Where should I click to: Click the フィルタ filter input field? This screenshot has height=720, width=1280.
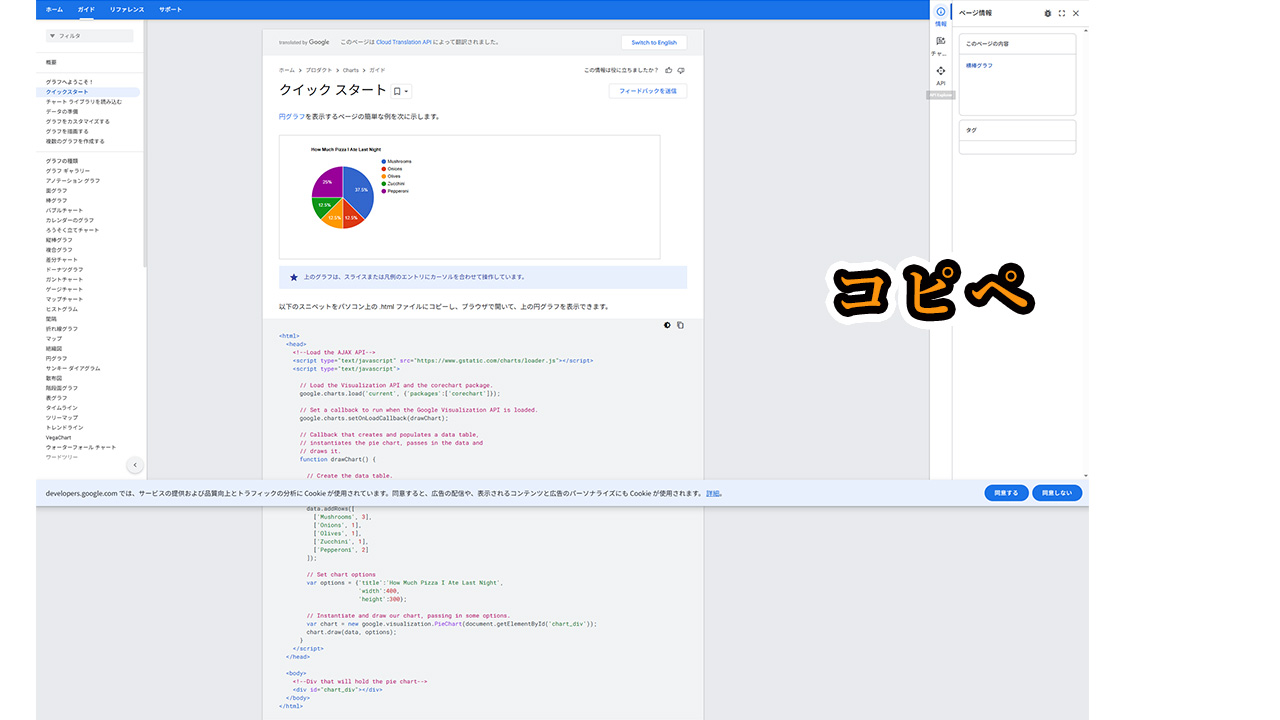coord(90,36)
